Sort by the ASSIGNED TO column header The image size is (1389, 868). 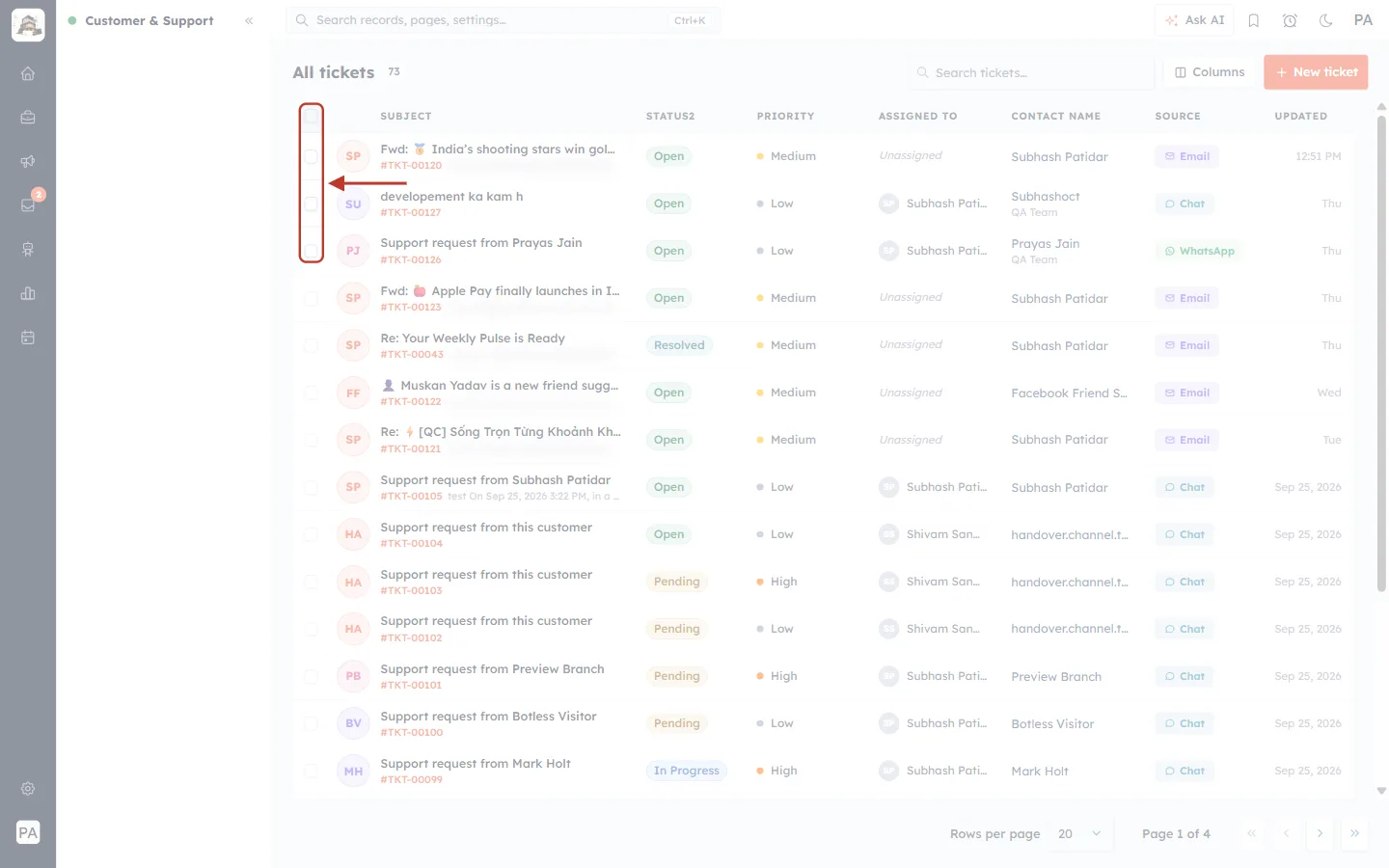[917, 116]
